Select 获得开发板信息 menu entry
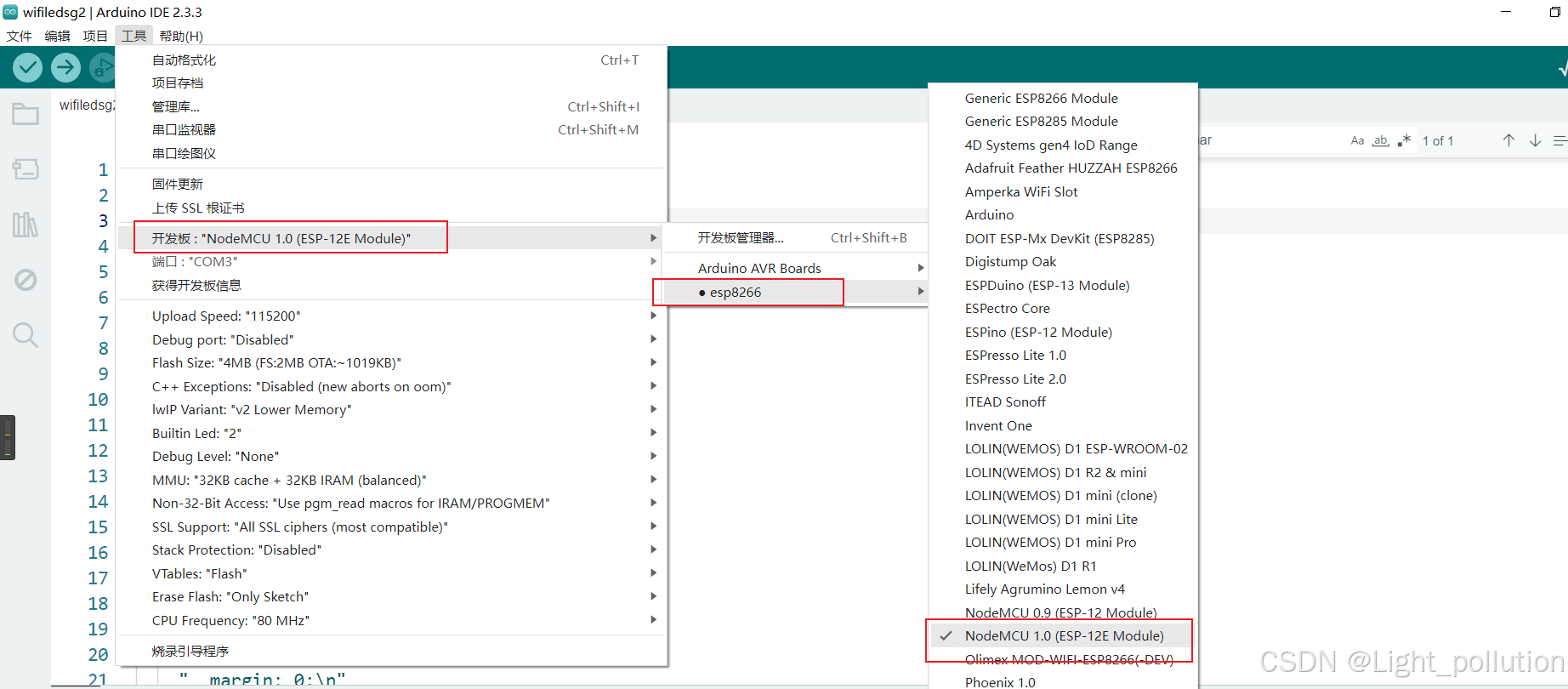 (391, 286)
